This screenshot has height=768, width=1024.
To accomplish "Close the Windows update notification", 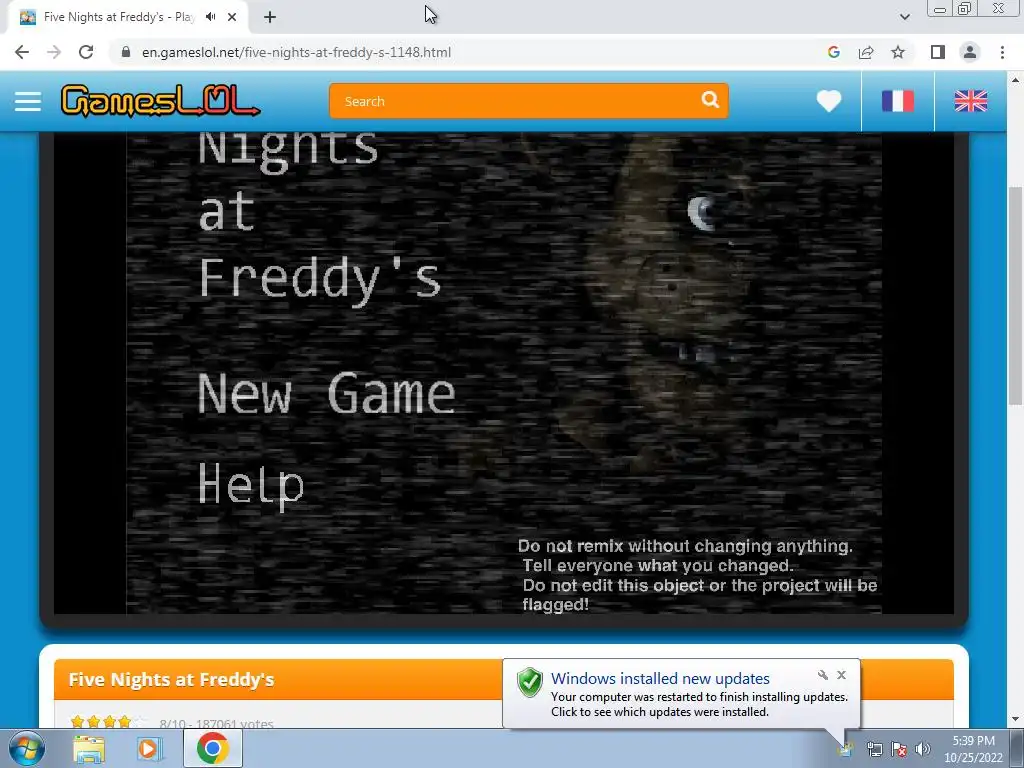I will [841, 675].
